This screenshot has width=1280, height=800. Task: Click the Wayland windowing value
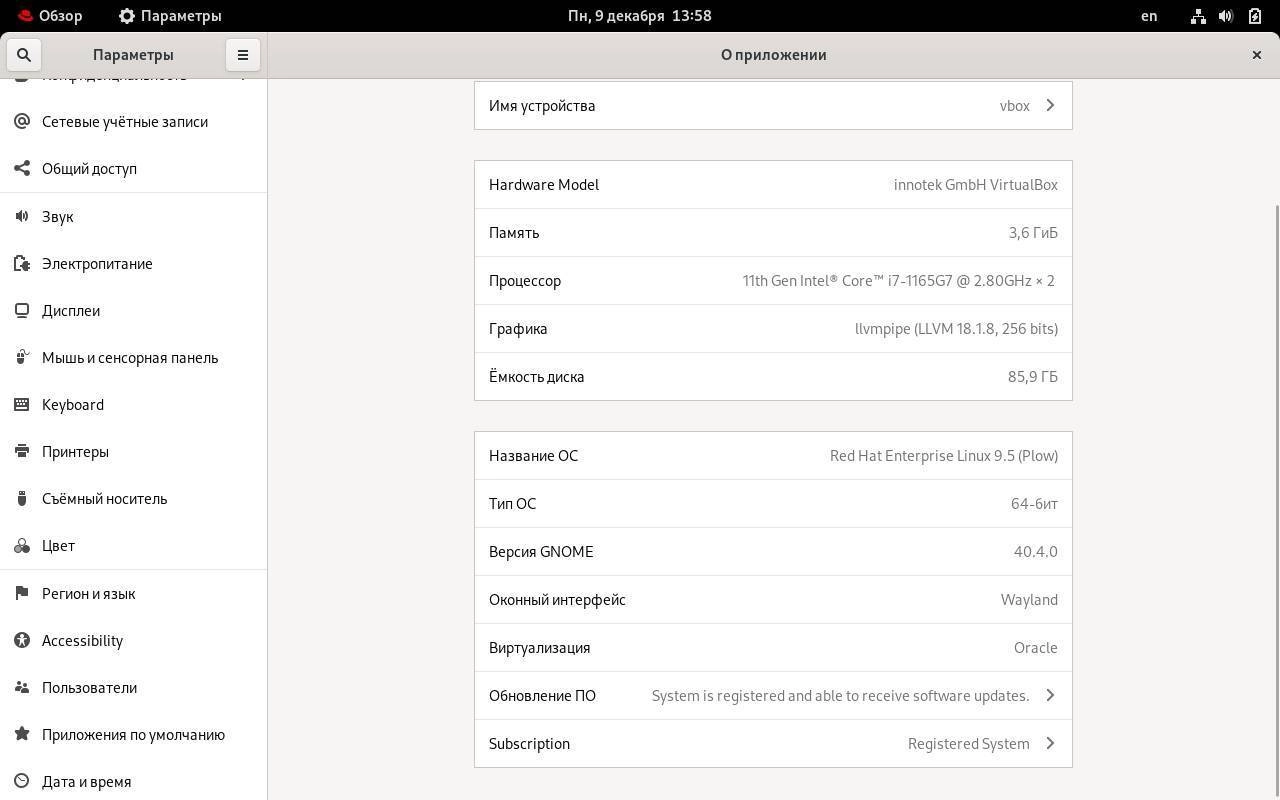[x=1029, y=599]
